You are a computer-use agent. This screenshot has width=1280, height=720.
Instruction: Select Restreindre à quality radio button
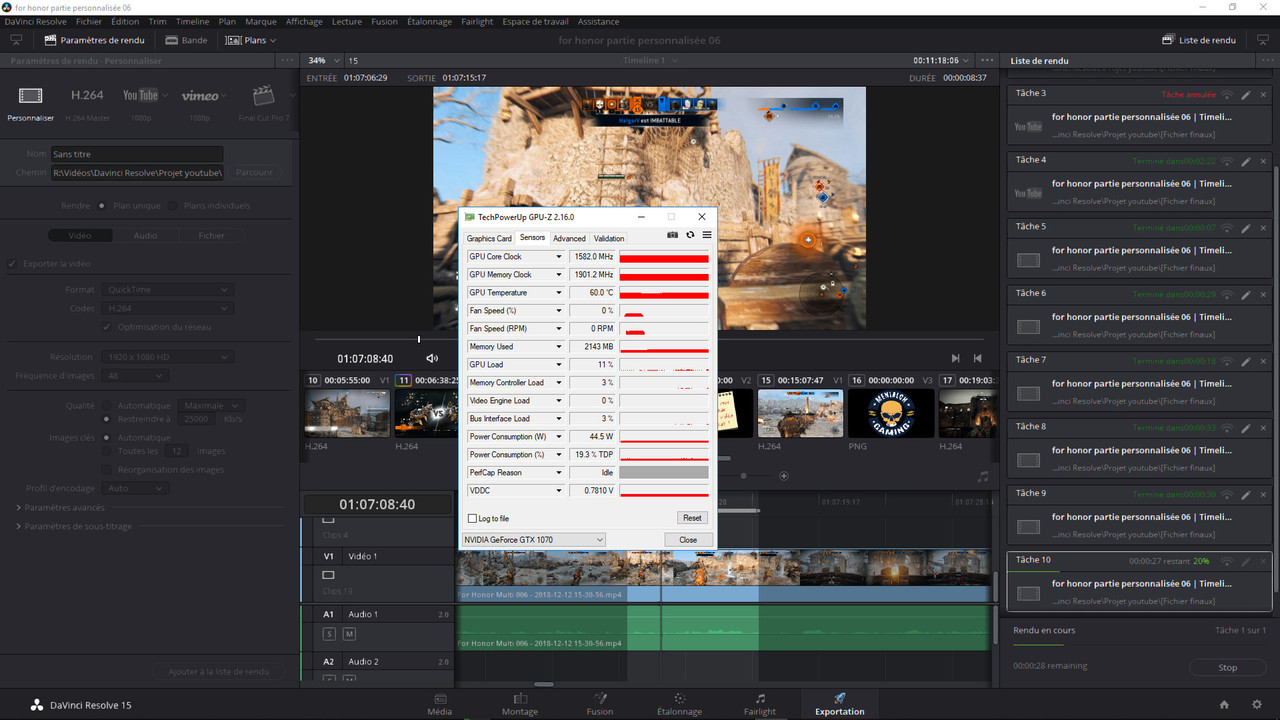[108, 419]
